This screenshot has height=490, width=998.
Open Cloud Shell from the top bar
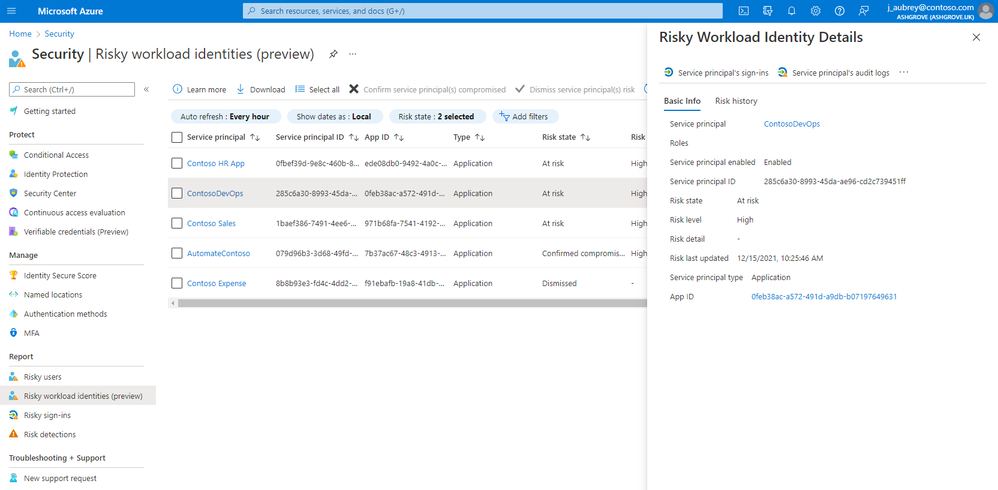(743, 11)
